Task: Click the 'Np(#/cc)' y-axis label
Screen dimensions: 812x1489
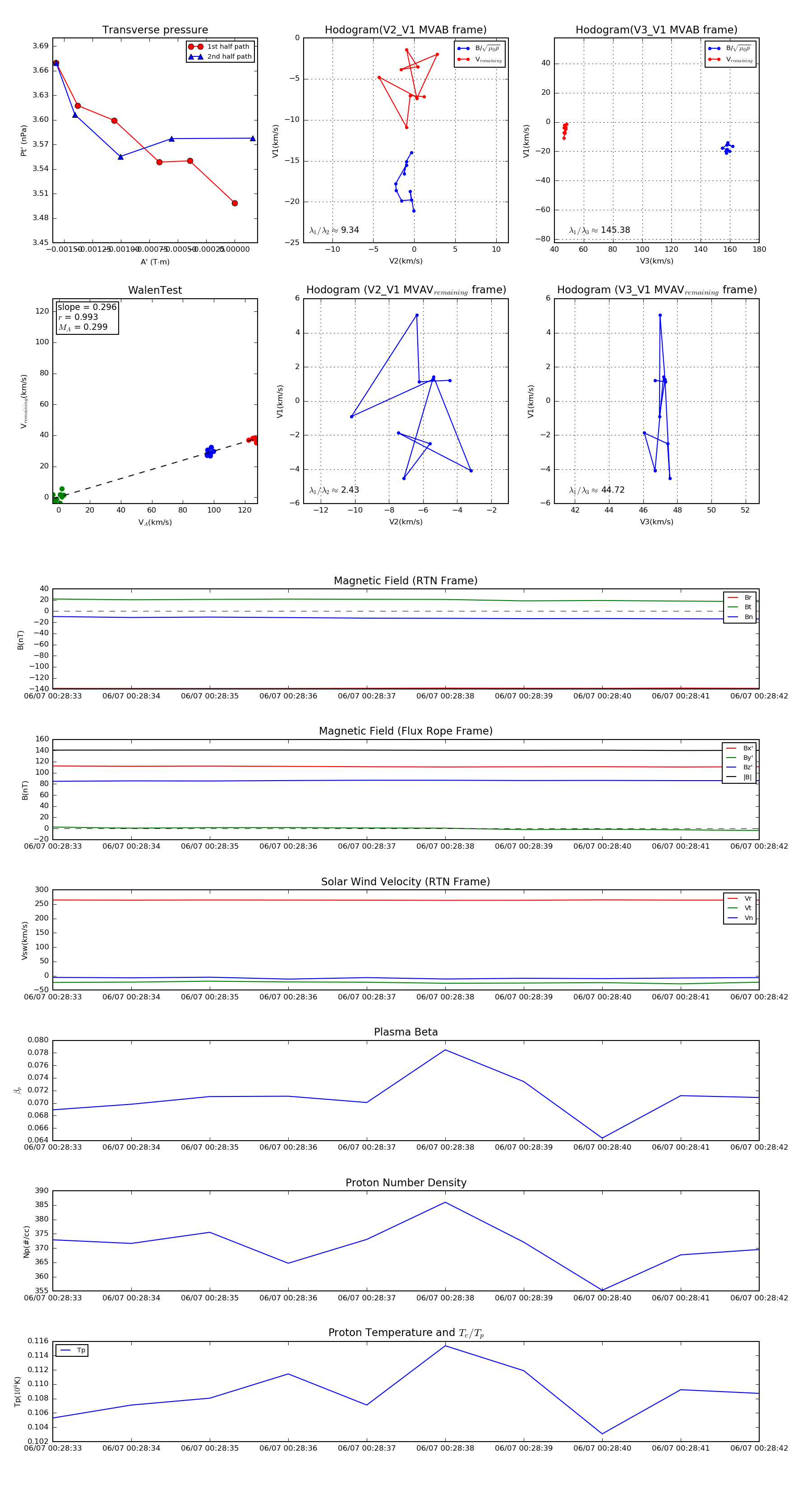Action: pyautogui.click(x=26, y=1242)
